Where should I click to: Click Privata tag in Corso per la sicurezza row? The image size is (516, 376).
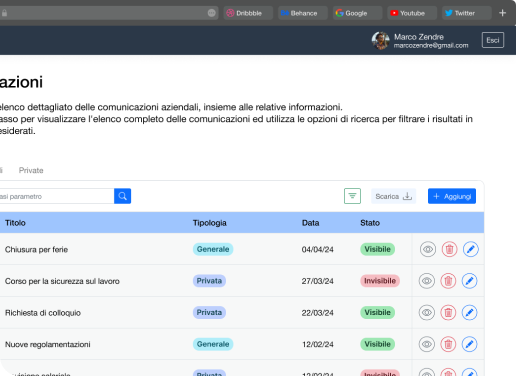209,281
